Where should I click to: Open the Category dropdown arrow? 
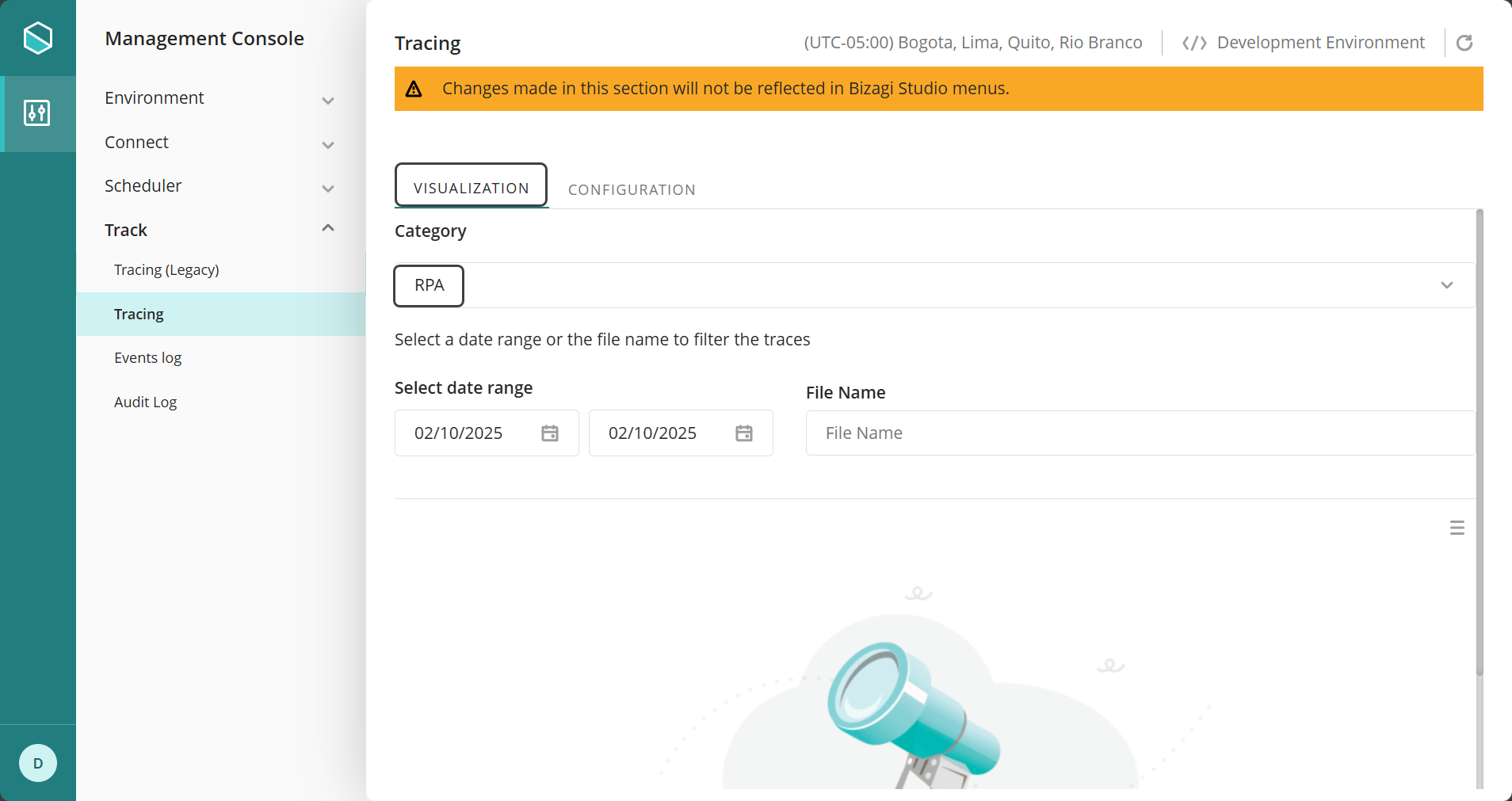1447,285
